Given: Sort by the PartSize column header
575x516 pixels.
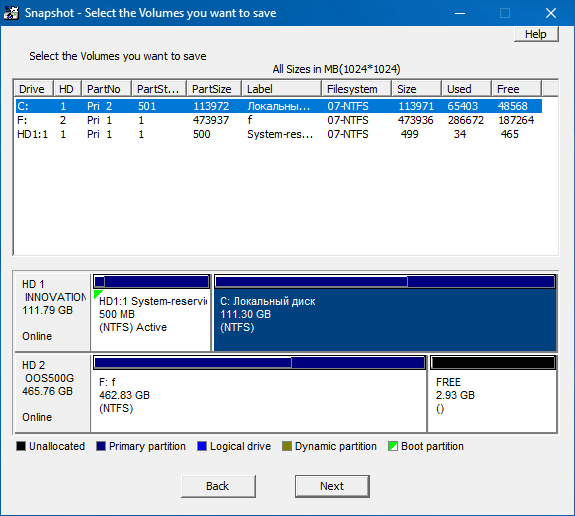Looking at the screenshot, I should click(214, 89).
